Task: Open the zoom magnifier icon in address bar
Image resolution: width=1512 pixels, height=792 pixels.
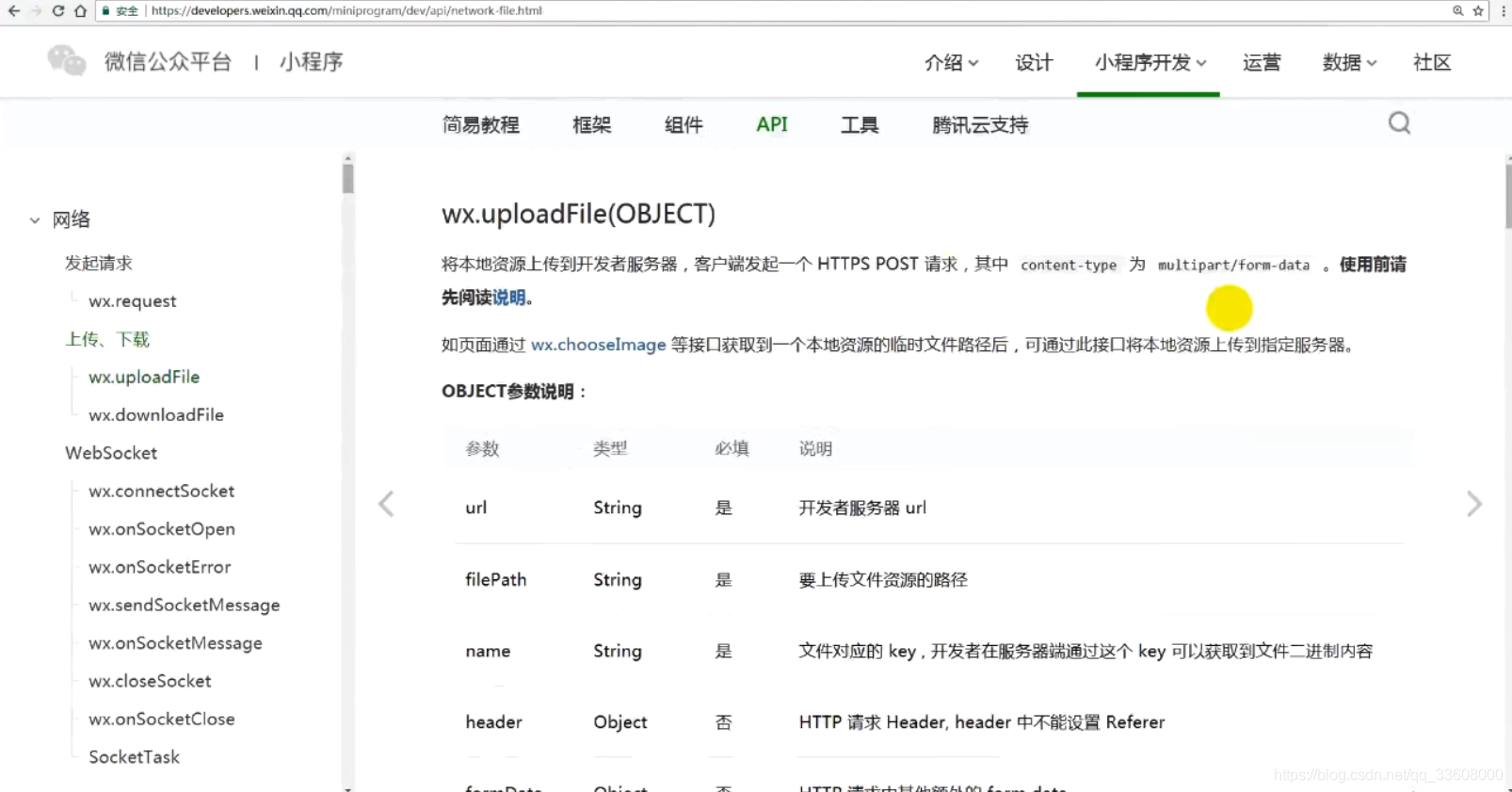Action: click(1457, 11)
